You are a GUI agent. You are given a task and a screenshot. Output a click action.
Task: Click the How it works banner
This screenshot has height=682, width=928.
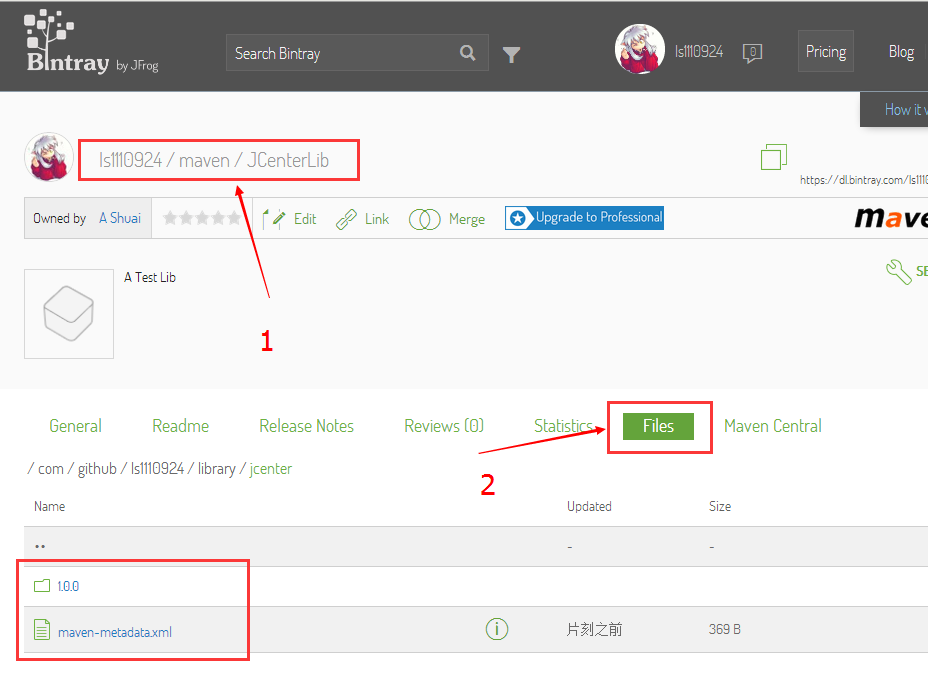(895, 110)
